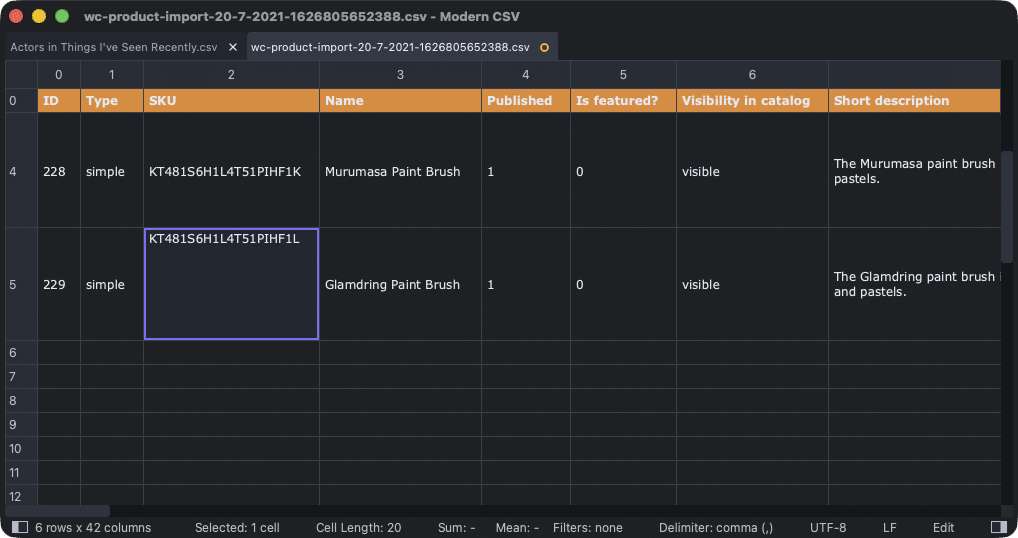Select column 6 via its number header
The height and width of the screenshot is (538, 1018).
pyautogui.click(x=752, y=75)
